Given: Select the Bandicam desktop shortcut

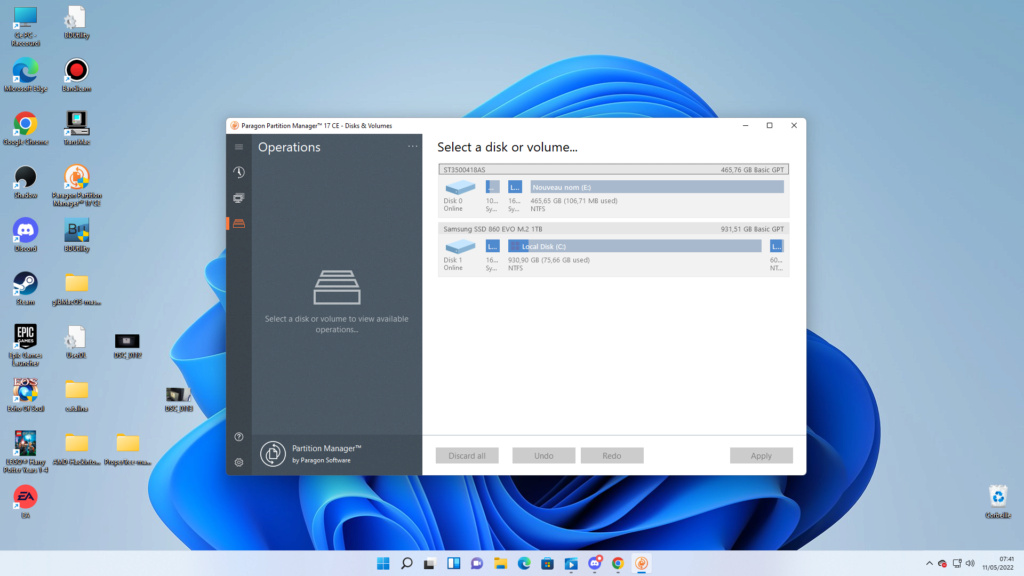Looking at the screenshot, I should click(76, 75).
